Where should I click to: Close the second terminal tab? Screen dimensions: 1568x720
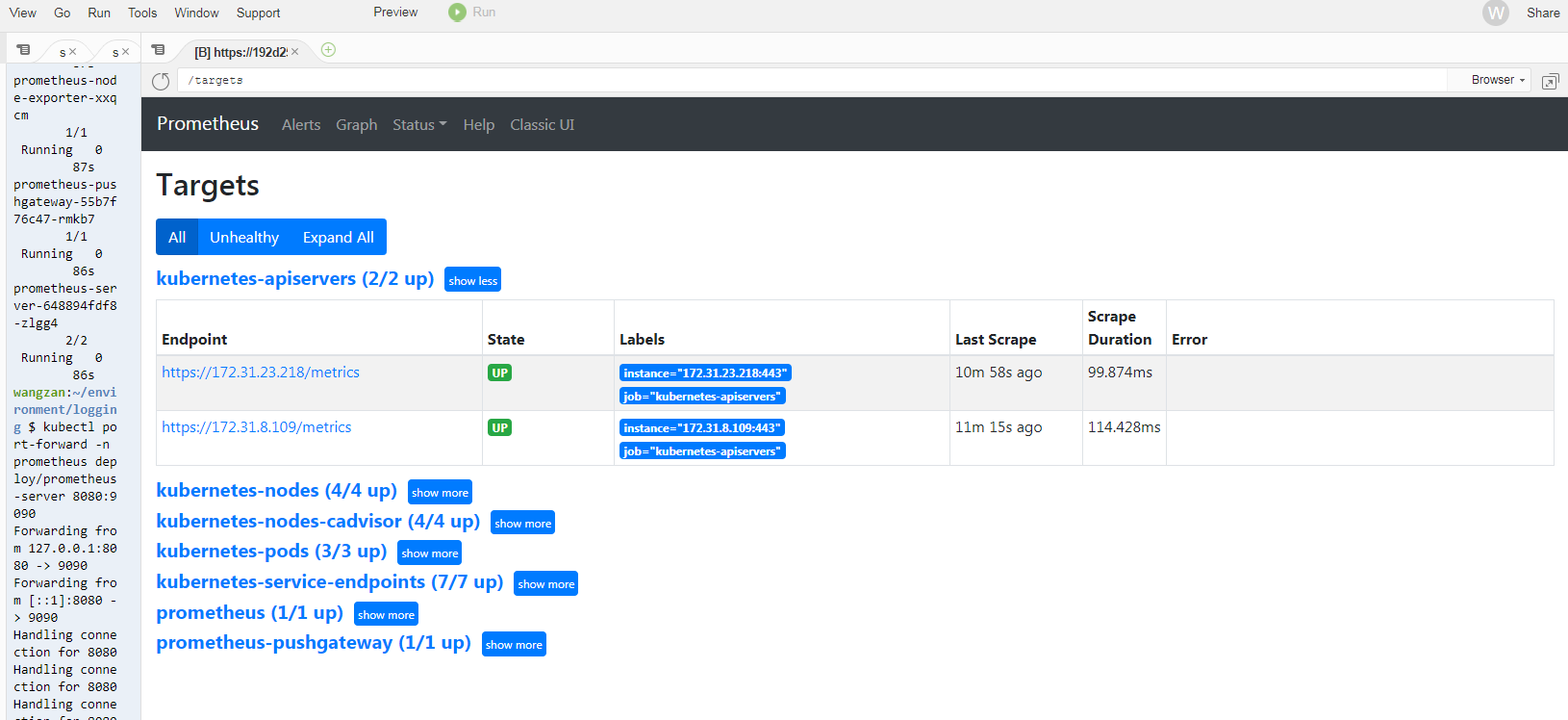coord(125,52)
